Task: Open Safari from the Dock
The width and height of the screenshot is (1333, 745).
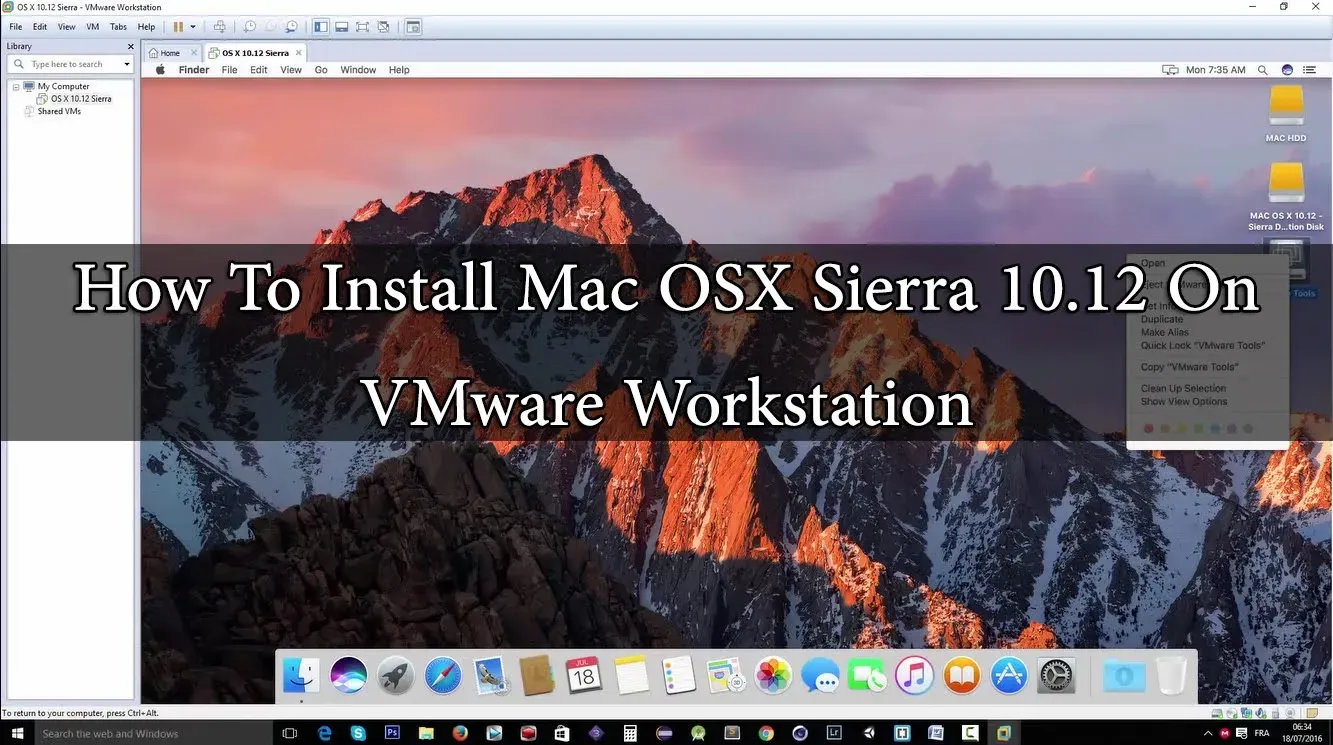Action: (443, 676)
